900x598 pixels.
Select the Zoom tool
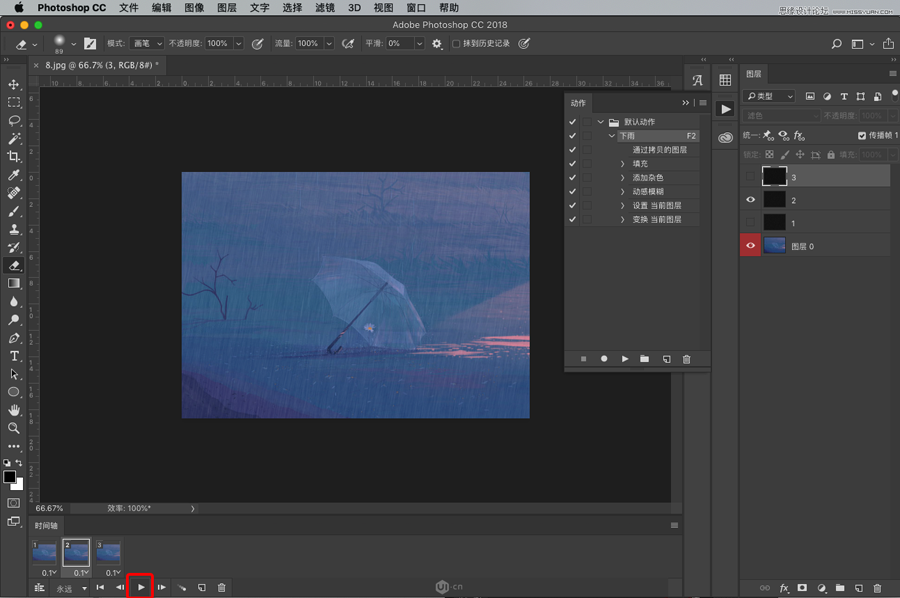coord(14,428)
